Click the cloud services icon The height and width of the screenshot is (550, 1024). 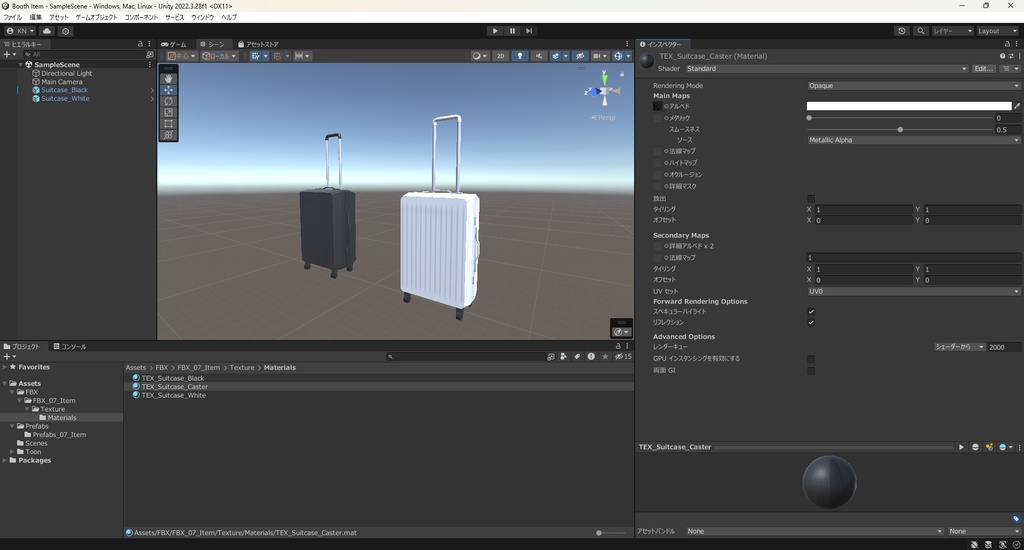point(47,31)
